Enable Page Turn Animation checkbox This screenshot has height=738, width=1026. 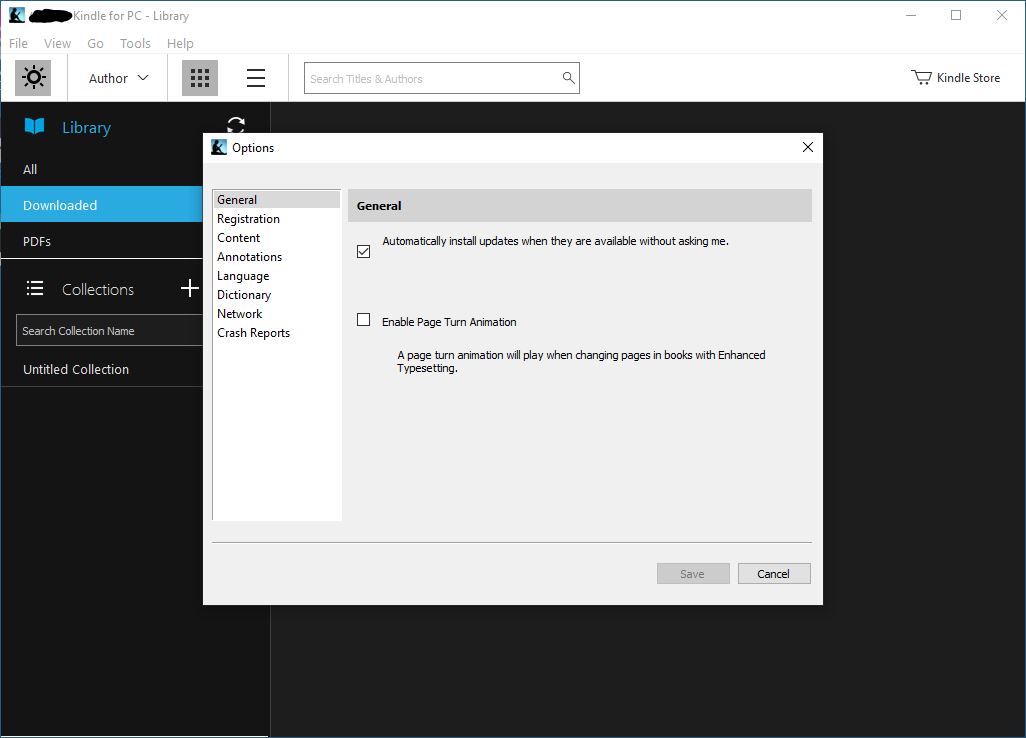363,319
